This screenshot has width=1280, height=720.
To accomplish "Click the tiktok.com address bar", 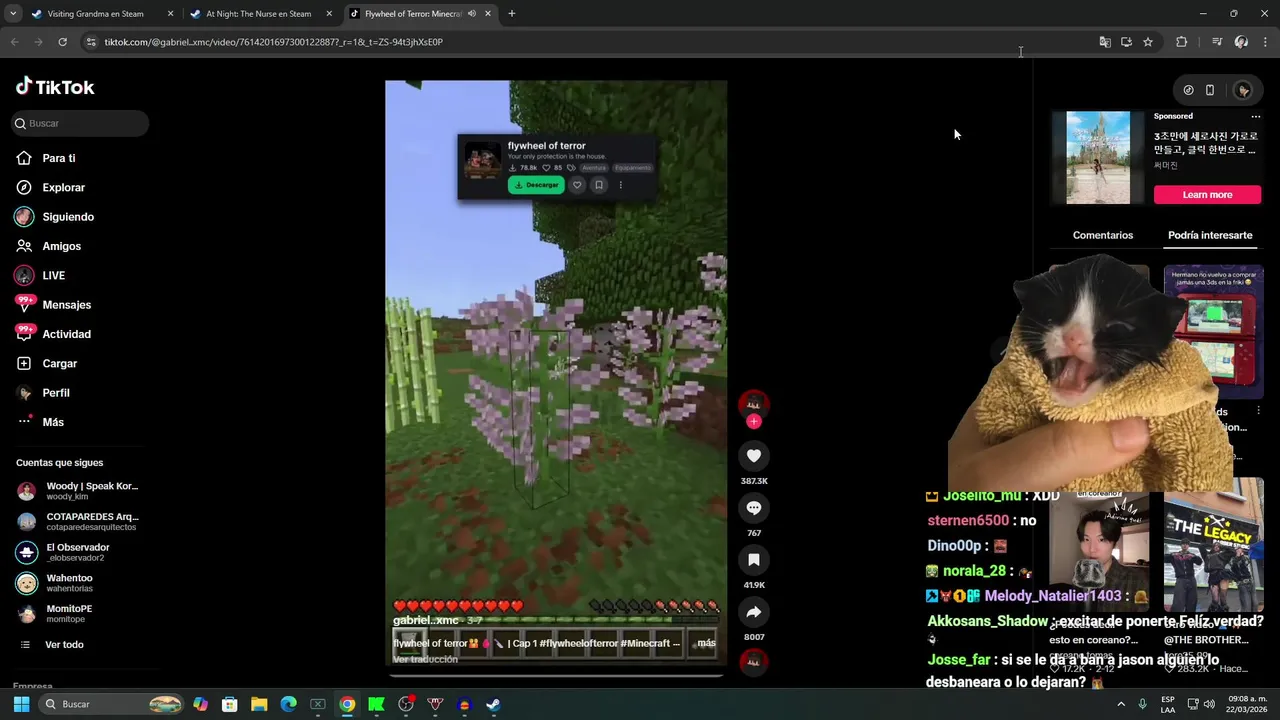I will (590, 42).
